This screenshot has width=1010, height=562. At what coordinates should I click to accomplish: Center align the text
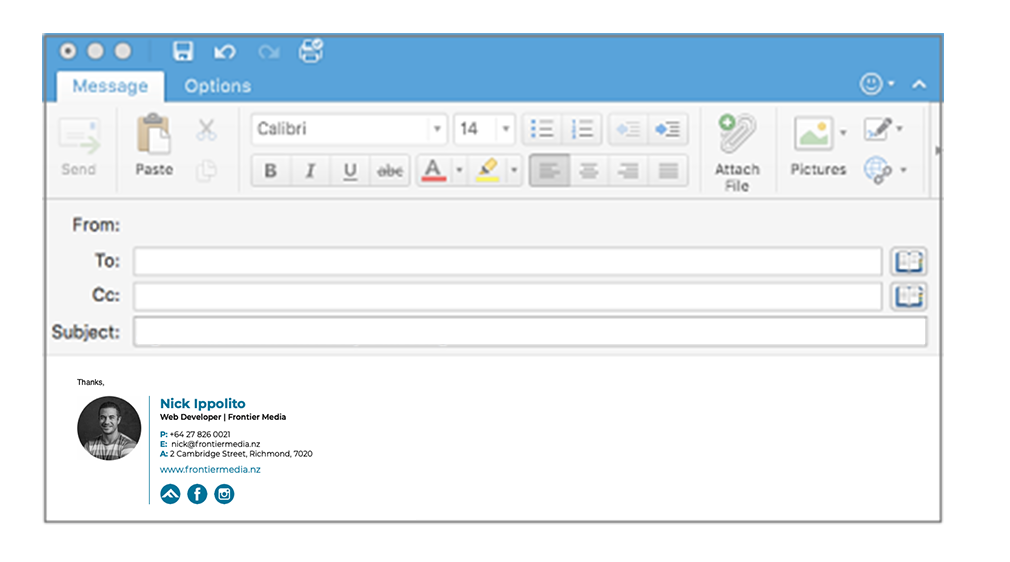click(589, 171)
